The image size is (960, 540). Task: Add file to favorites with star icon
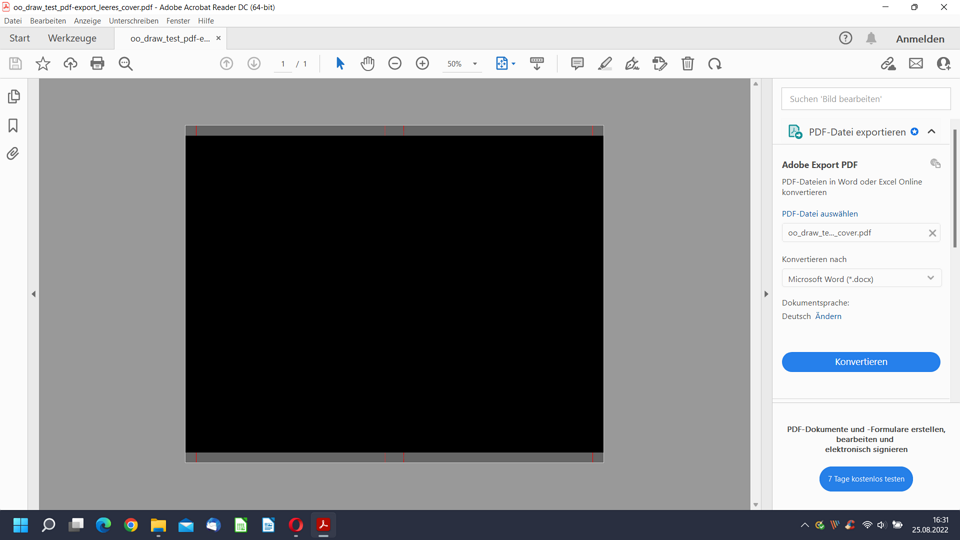(43, 64)
